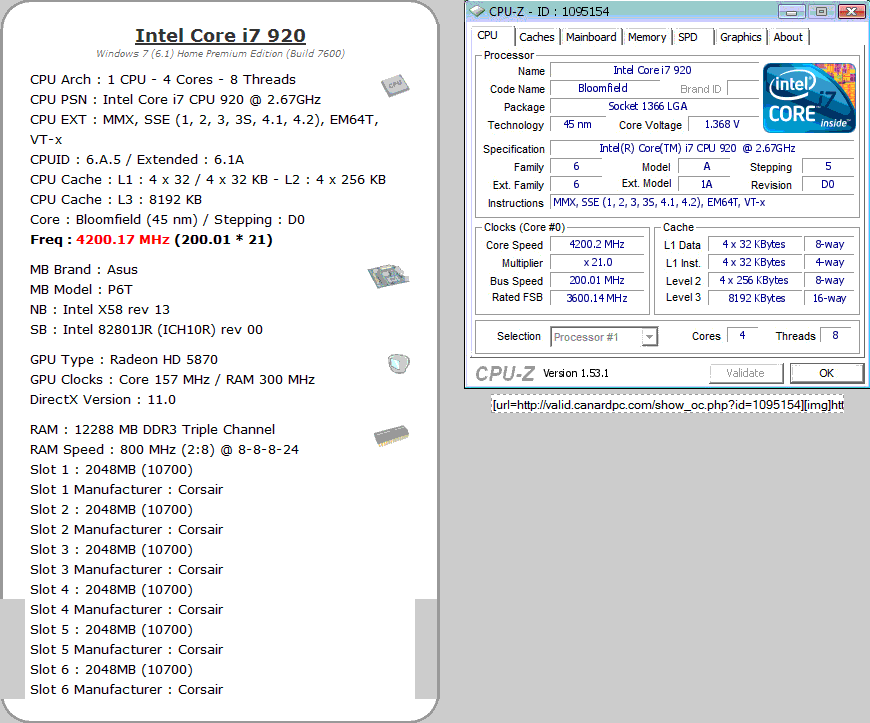
Task: Click the Name field Intel Core i7 920
Action: (654, 70)
